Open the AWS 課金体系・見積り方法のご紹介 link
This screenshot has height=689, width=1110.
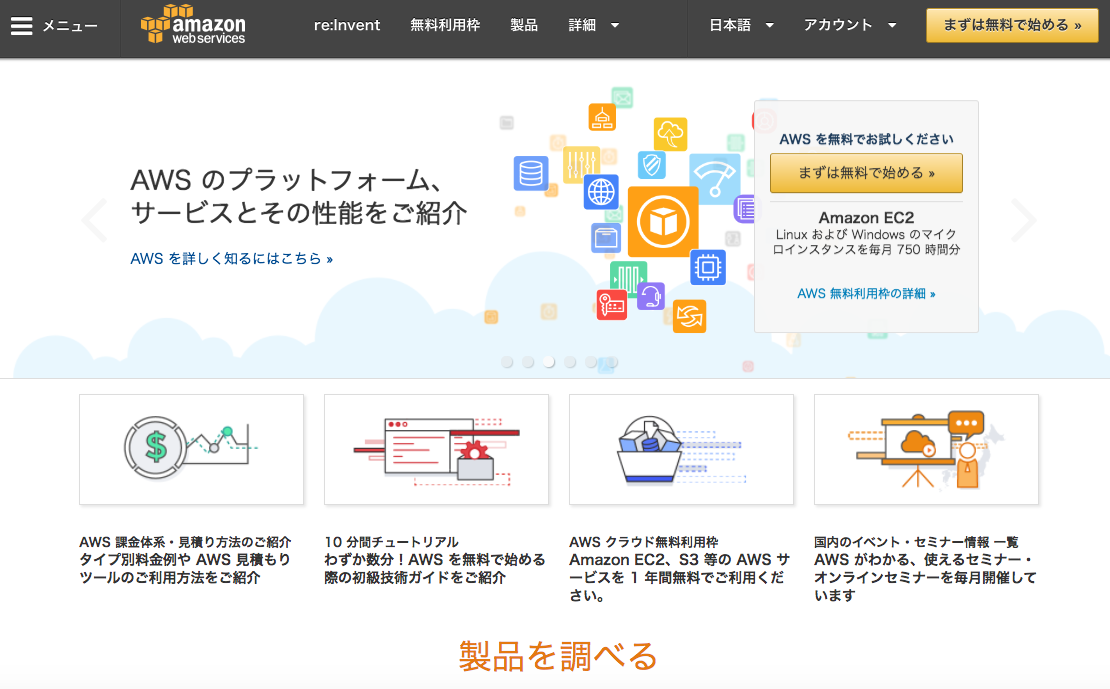click(x=185, y=542)
